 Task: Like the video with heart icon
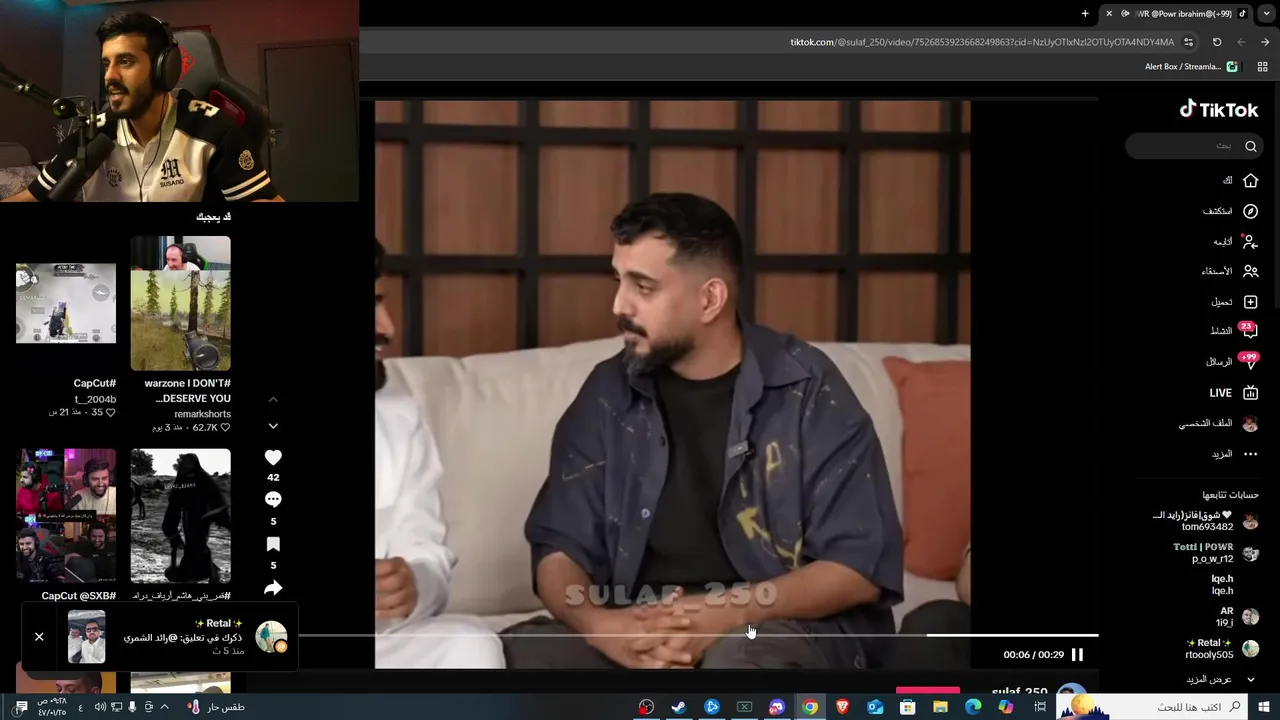273,457
